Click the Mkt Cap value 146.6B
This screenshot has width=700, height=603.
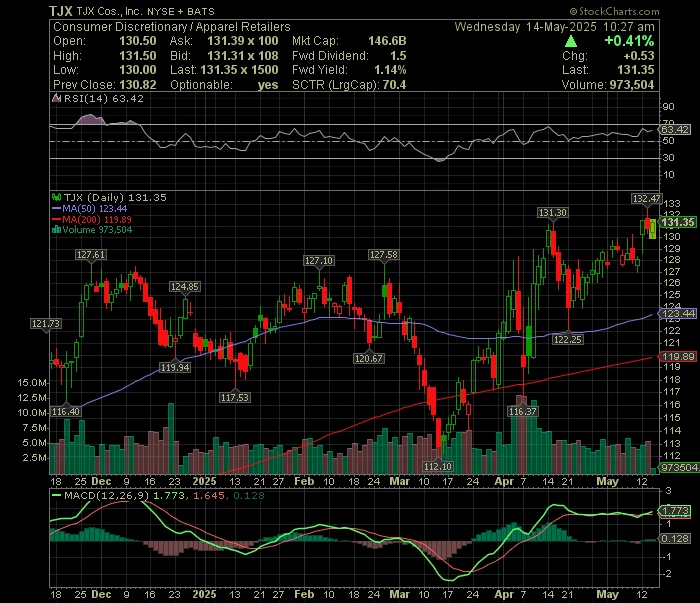[x=387, y=41]
